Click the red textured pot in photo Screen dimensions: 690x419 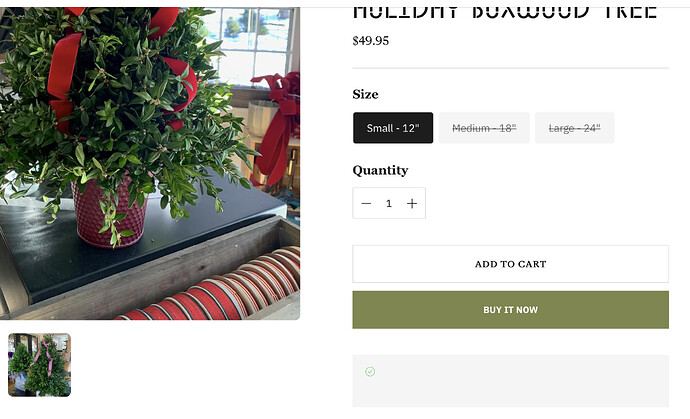pos(109,213)
